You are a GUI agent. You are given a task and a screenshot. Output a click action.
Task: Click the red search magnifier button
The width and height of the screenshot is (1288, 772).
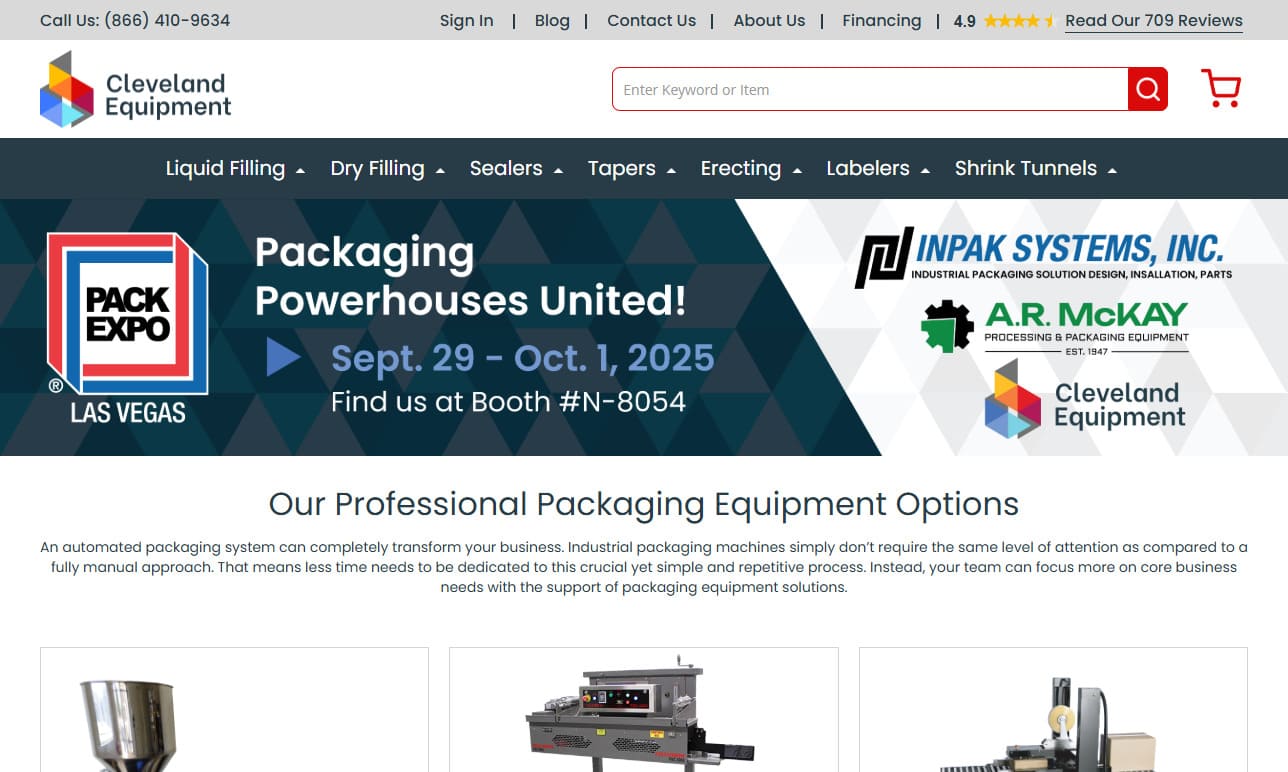coord(1148,89)
